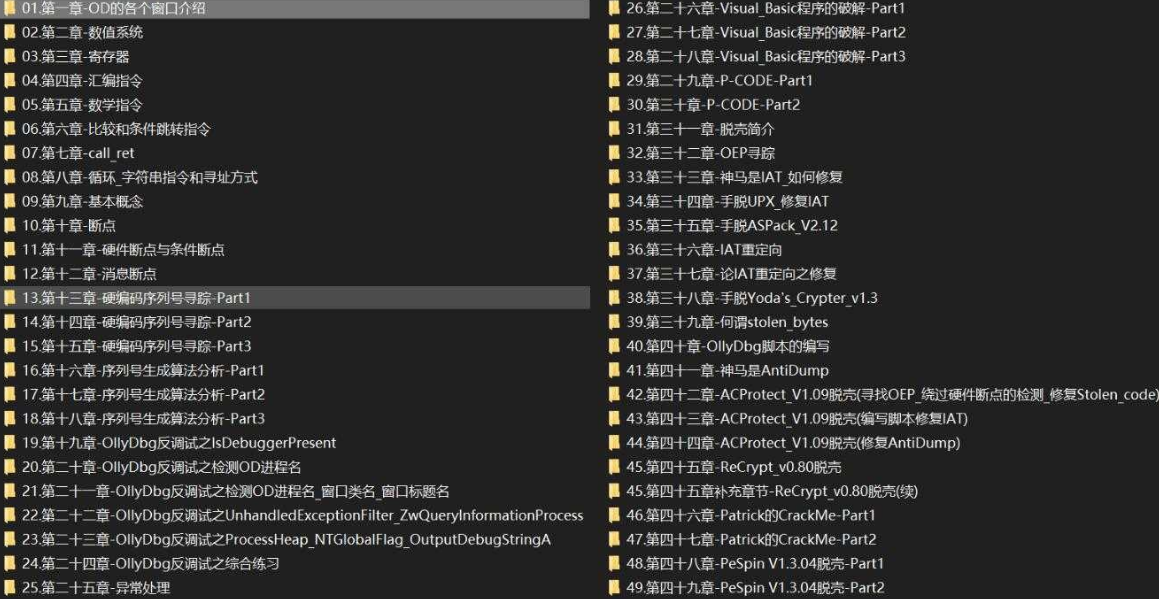
Task: Click folder icon beside 04.第四章-汇编指令
Action: coord(10,81)
